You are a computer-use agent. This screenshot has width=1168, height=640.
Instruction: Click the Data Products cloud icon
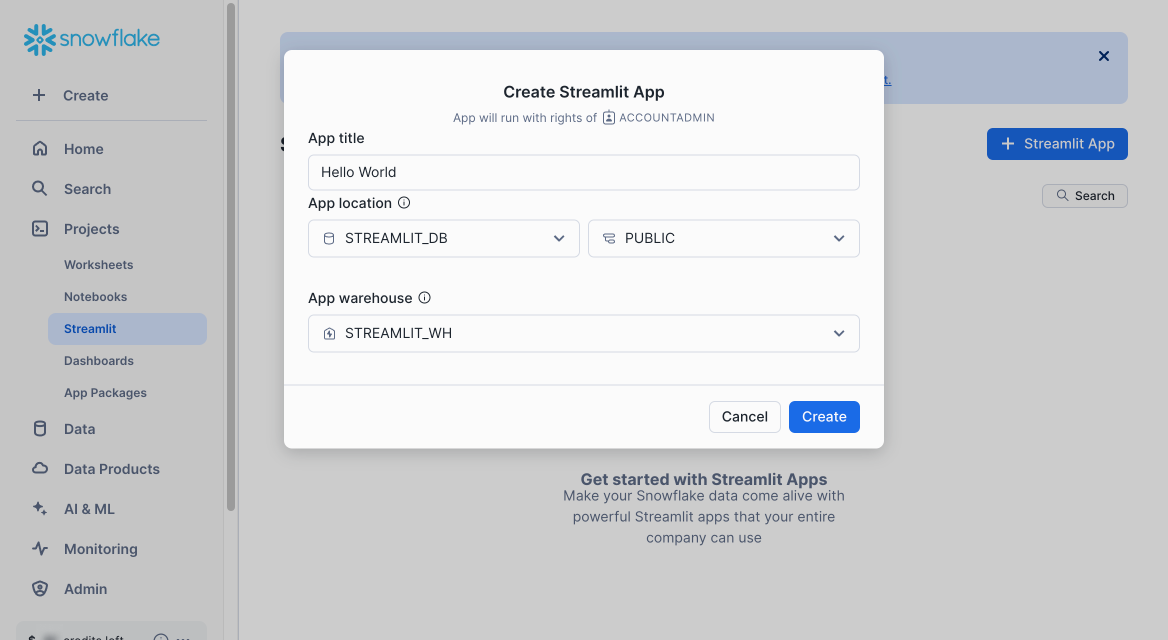point(39,468)
